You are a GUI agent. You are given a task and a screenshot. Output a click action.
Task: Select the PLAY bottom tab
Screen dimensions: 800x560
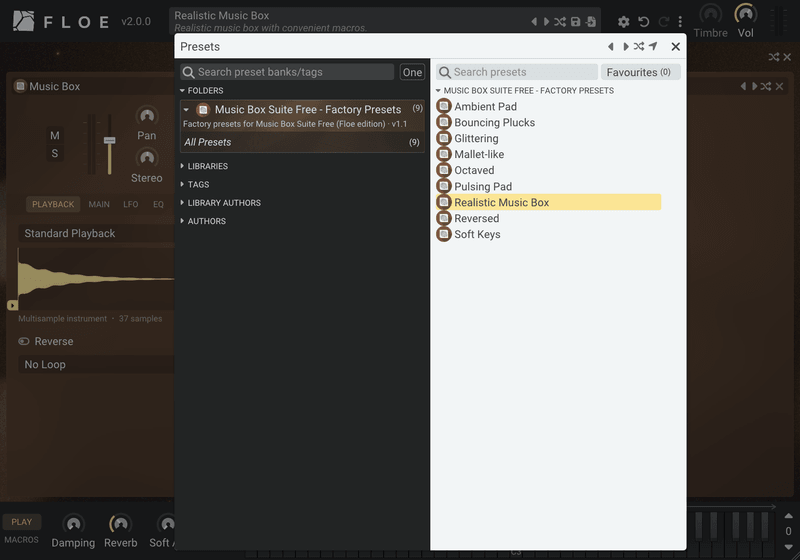point(22,522)
